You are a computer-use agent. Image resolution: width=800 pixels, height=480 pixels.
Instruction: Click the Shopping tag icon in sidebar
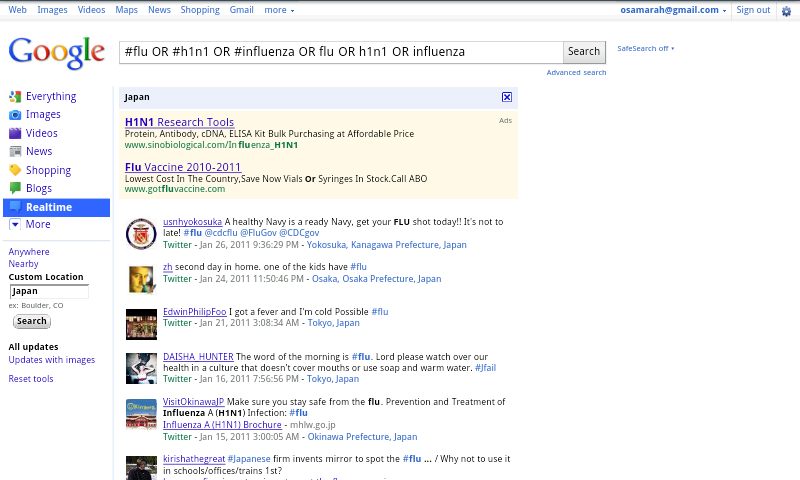[15, 170]
